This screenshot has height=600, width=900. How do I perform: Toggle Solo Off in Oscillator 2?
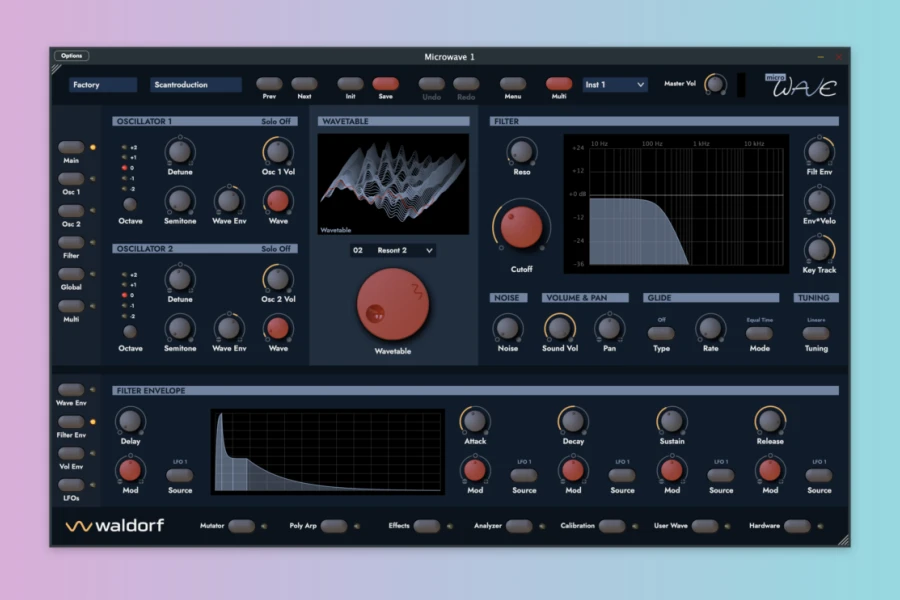[276, 249]
